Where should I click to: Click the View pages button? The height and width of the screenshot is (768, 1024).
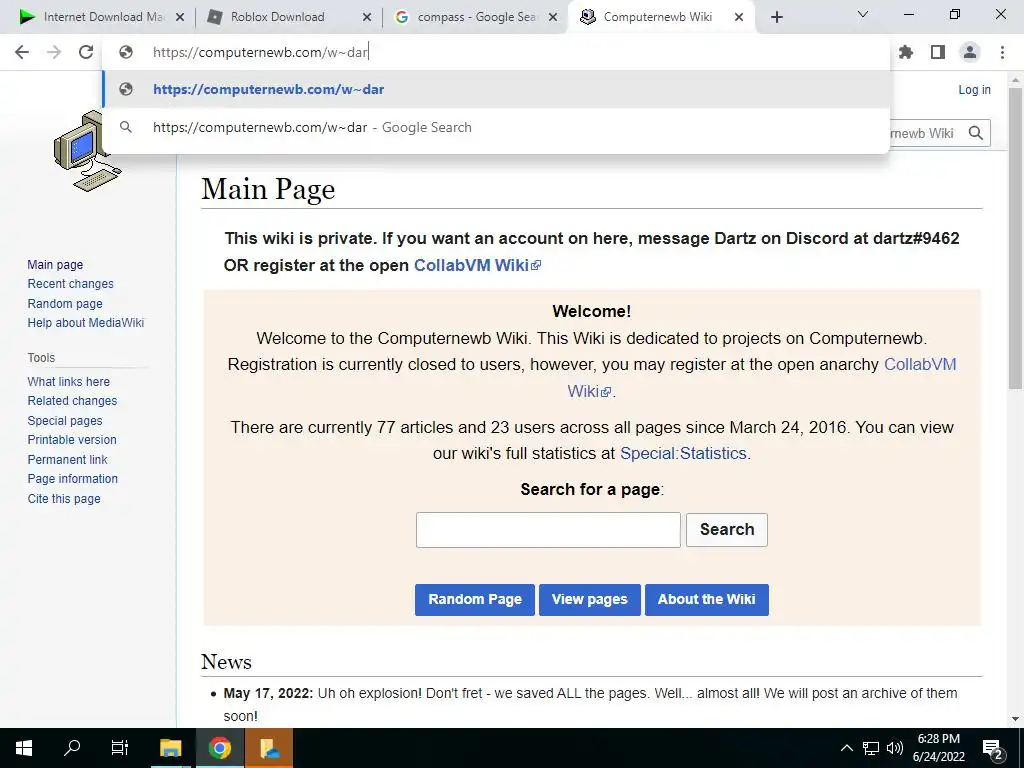[590, 600]
